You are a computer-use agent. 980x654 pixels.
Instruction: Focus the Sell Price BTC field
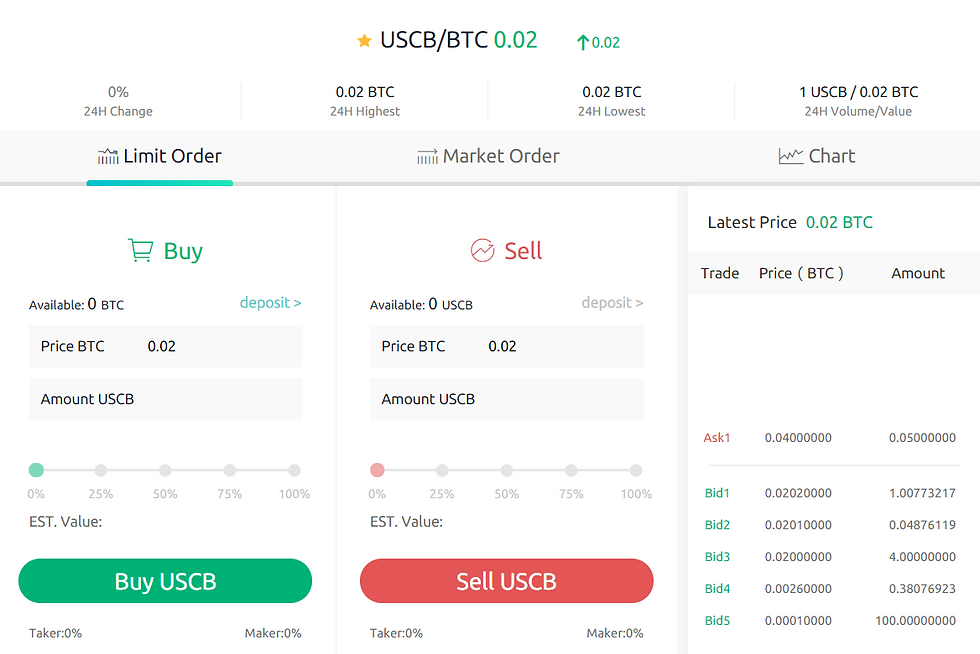coord(506,346)
